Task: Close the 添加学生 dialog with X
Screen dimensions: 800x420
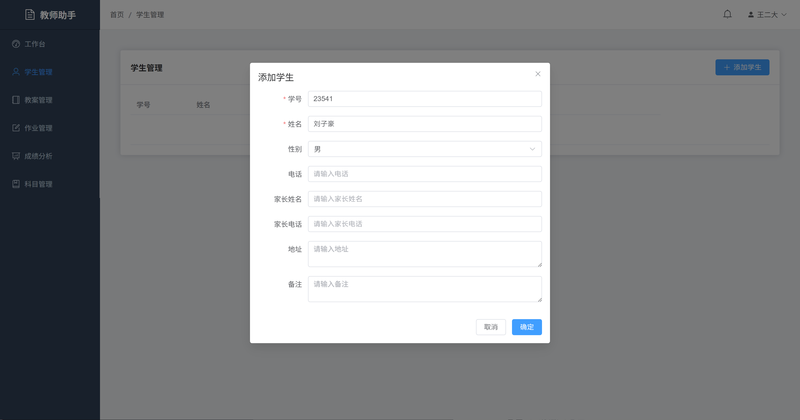Action: coord(537,74)
